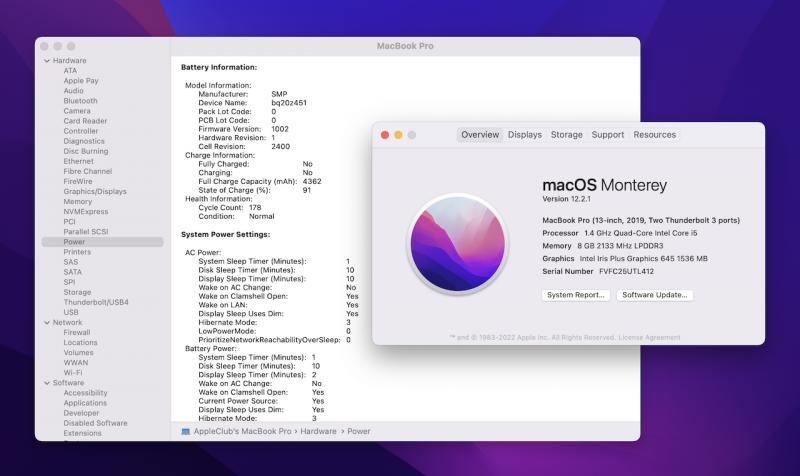800x476 pixels.
Task: Switch to the Displays tab
Action: 524,135
